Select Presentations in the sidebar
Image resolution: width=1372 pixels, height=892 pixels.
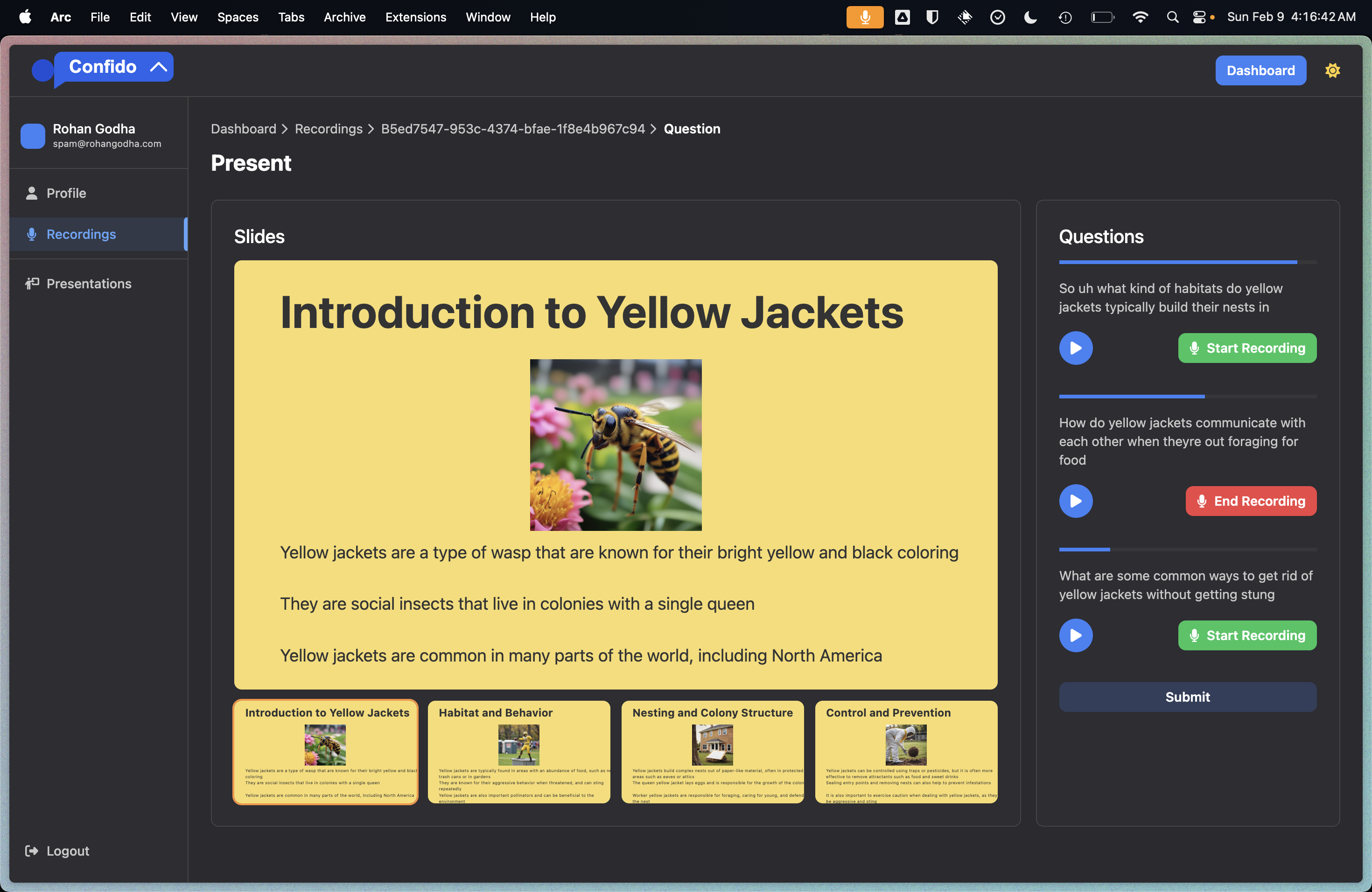89,284
